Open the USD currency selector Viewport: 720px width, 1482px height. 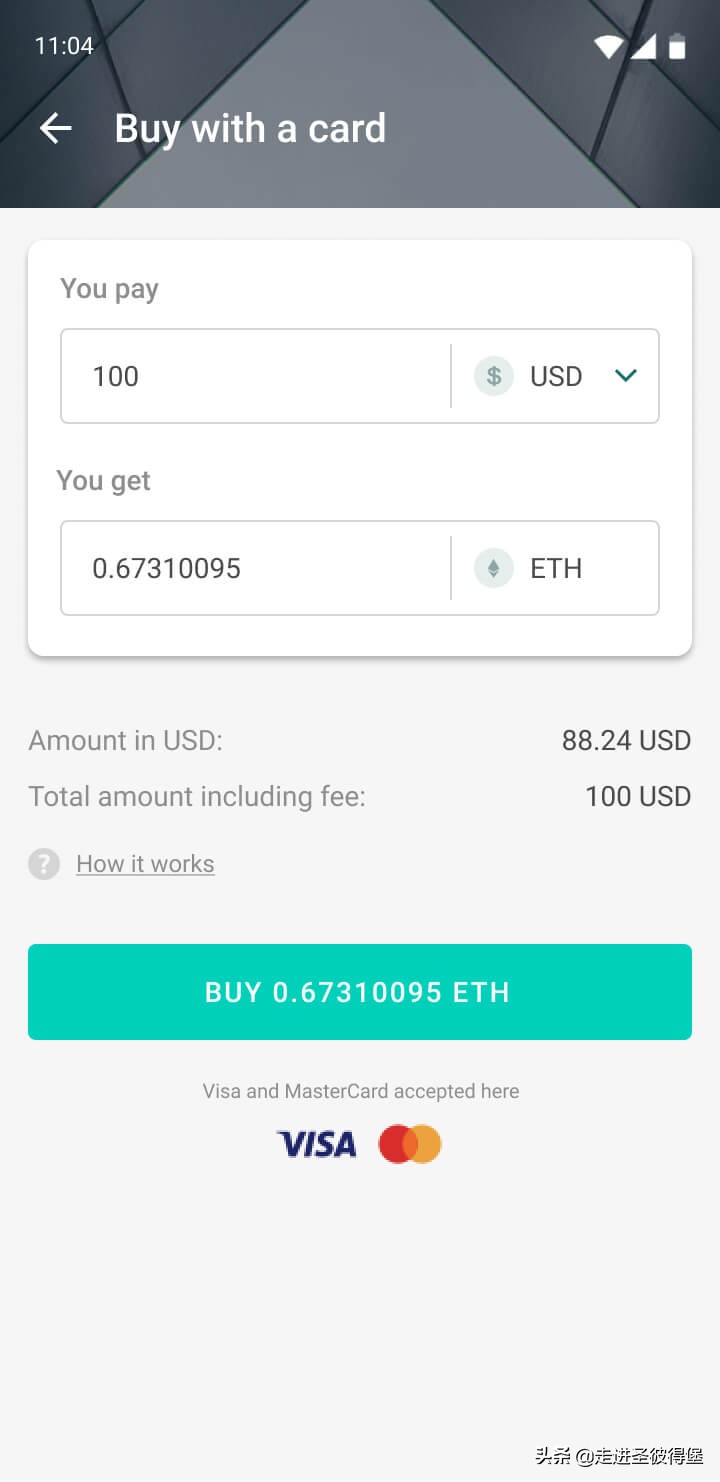(556, 376)
